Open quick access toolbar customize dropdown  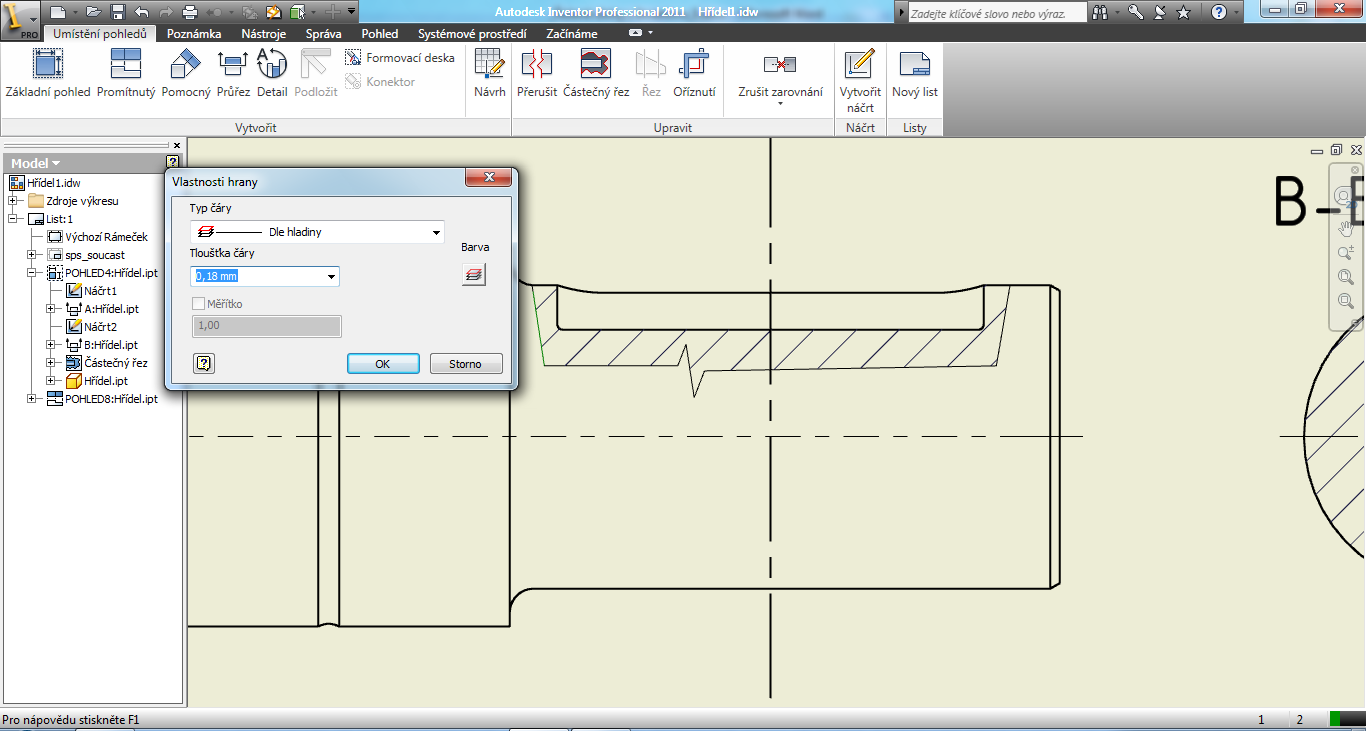[351, 12]
